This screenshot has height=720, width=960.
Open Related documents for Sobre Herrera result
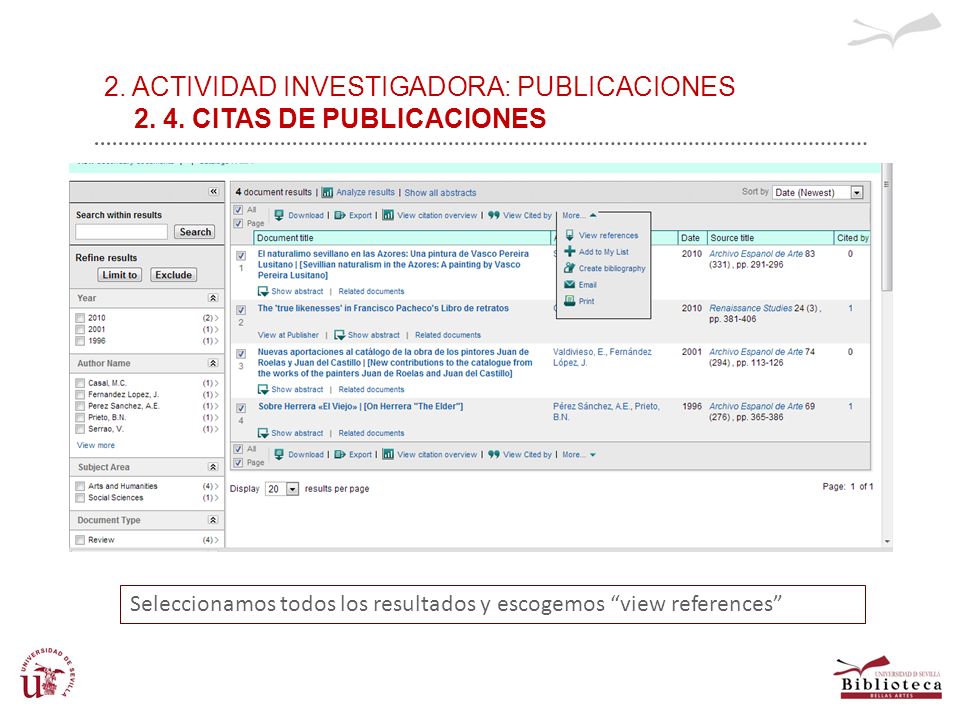(372, 433)
